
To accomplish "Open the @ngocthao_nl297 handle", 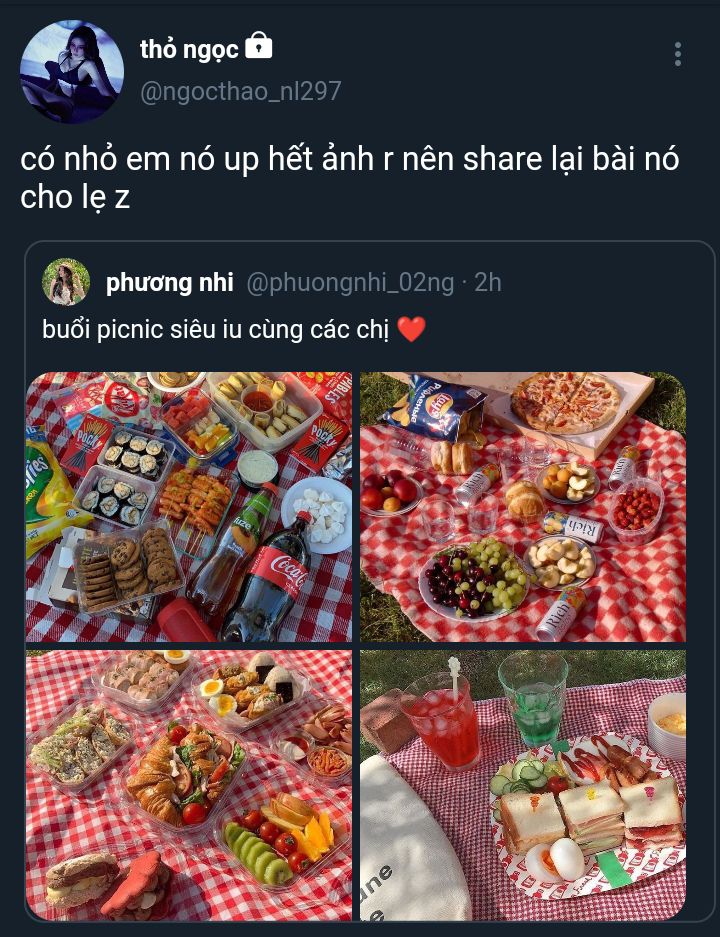I will [x=241, y=91].
